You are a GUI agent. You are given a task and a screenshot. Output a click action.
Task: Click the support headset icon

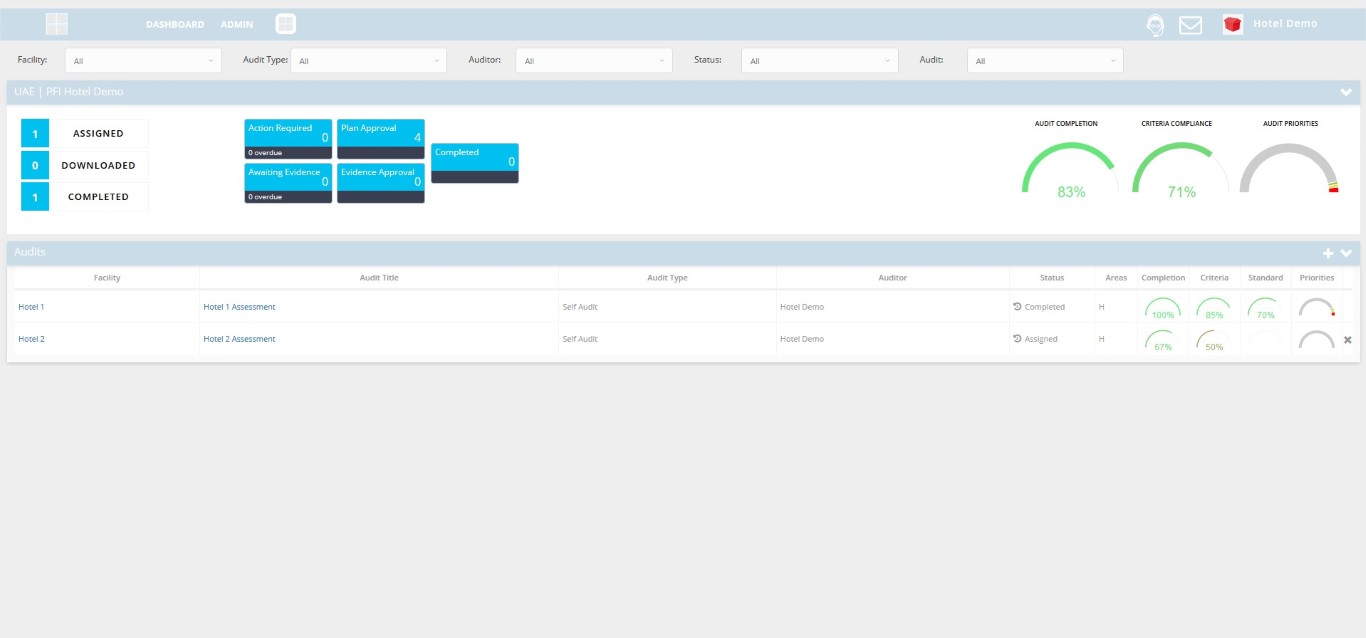[x=1156, y=25]
